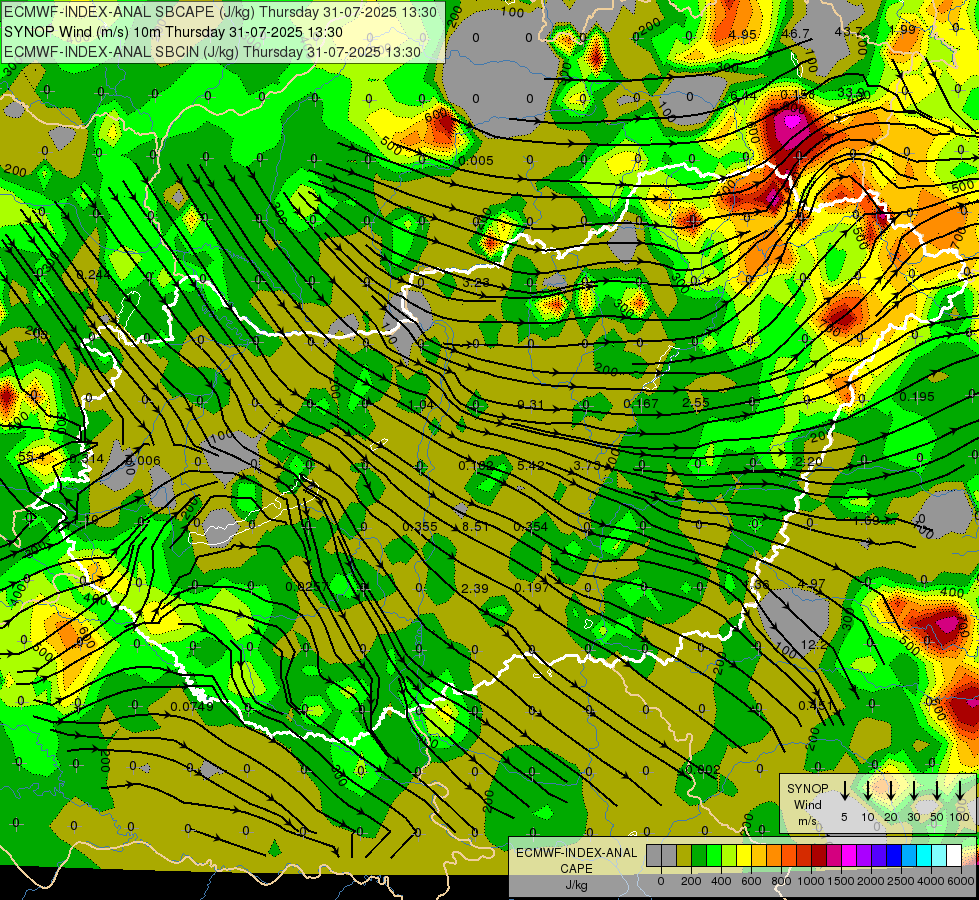Viewport: 979px width, 900px height.
Task: Click the map value 0.167
Action: coord(641,403)
